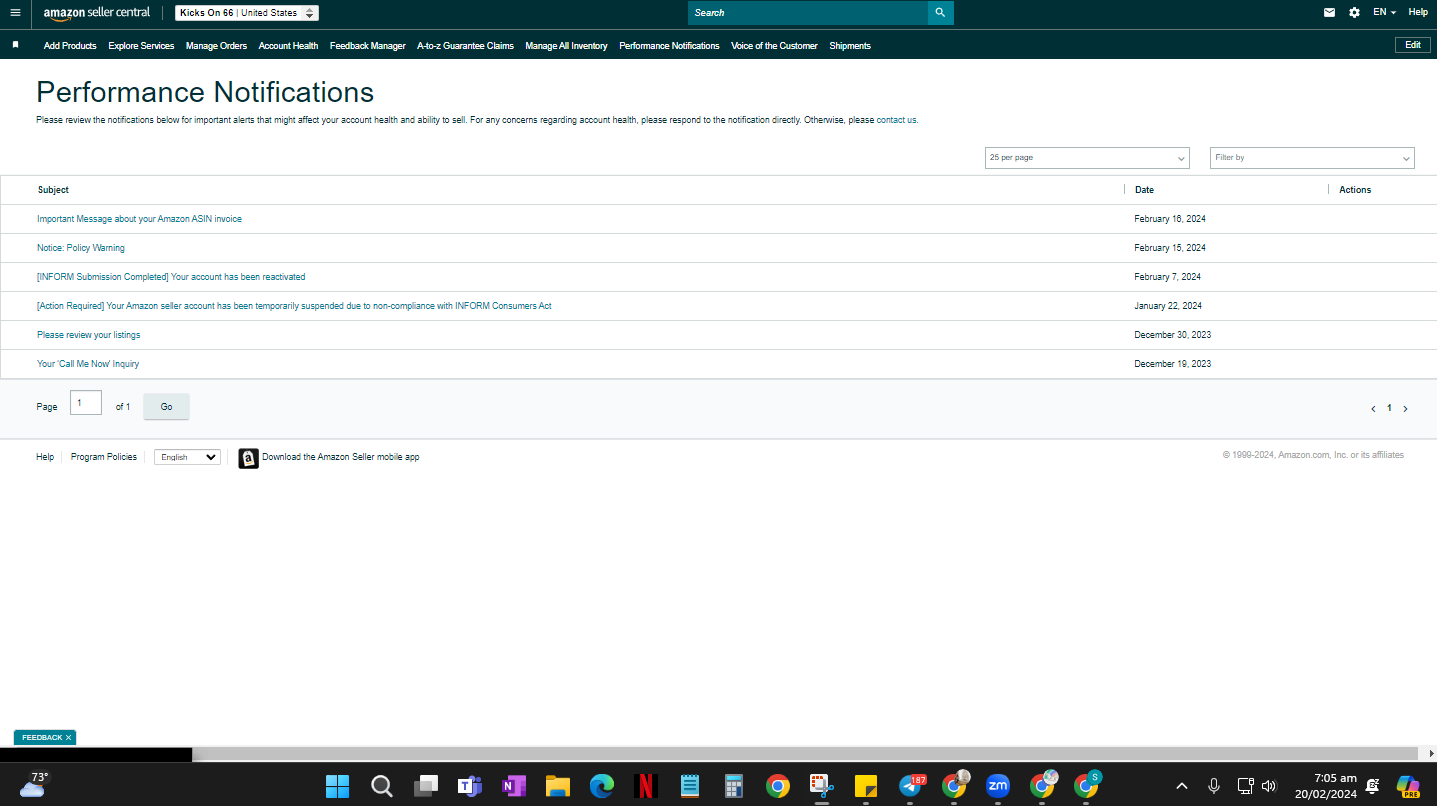Open the Windows Start menu

tap(338, 786)
